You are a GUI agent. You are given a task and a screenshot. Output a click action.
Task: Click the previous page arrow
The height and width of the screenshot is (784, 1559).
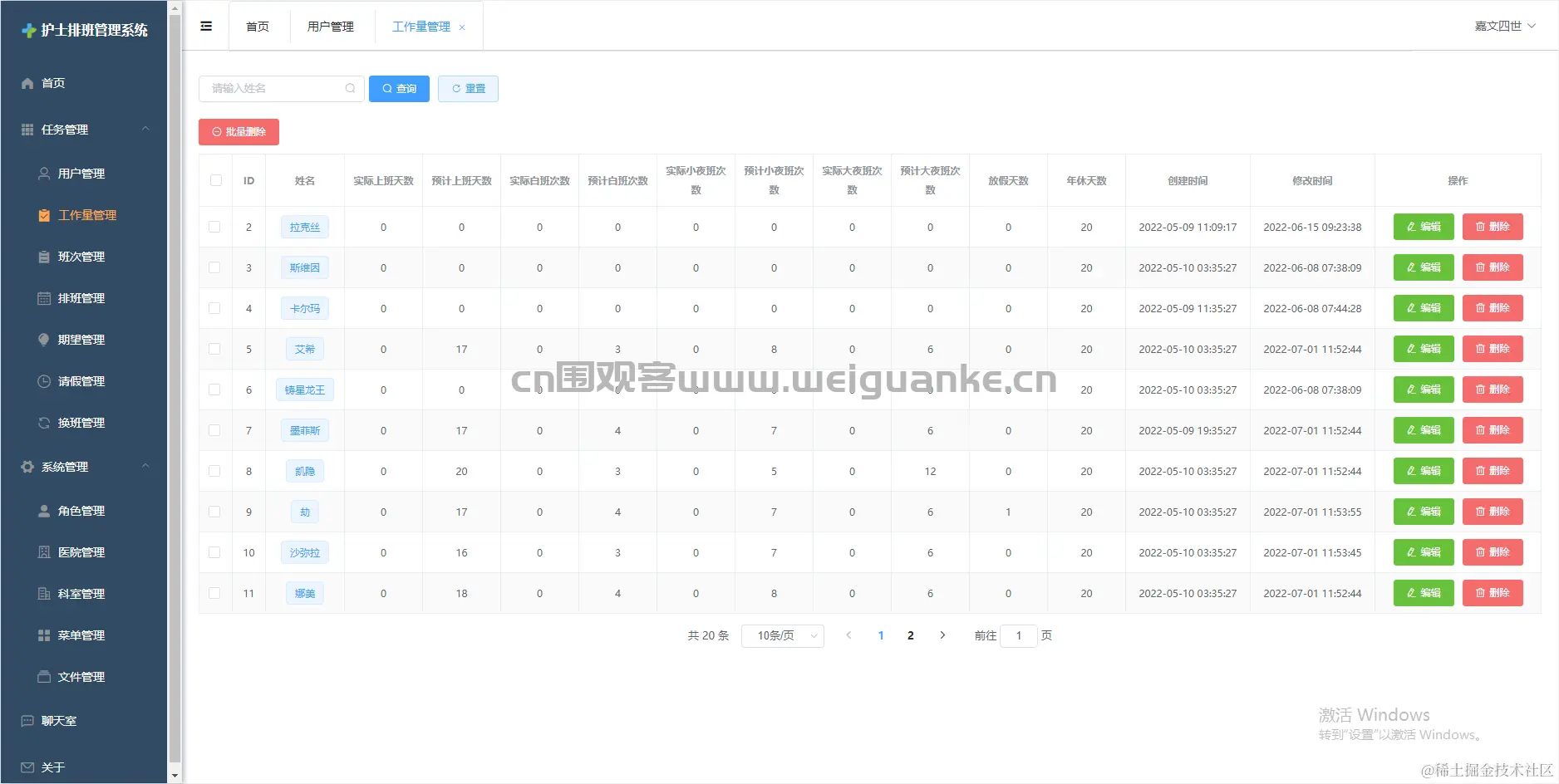pyautogui.click(x=848, y=635)
